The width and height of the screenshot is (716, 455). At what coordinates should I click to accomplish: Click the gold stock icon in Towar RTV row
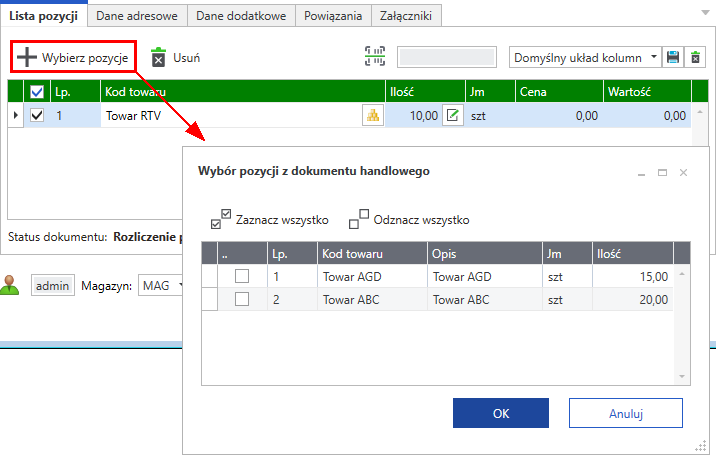(373, 115)
